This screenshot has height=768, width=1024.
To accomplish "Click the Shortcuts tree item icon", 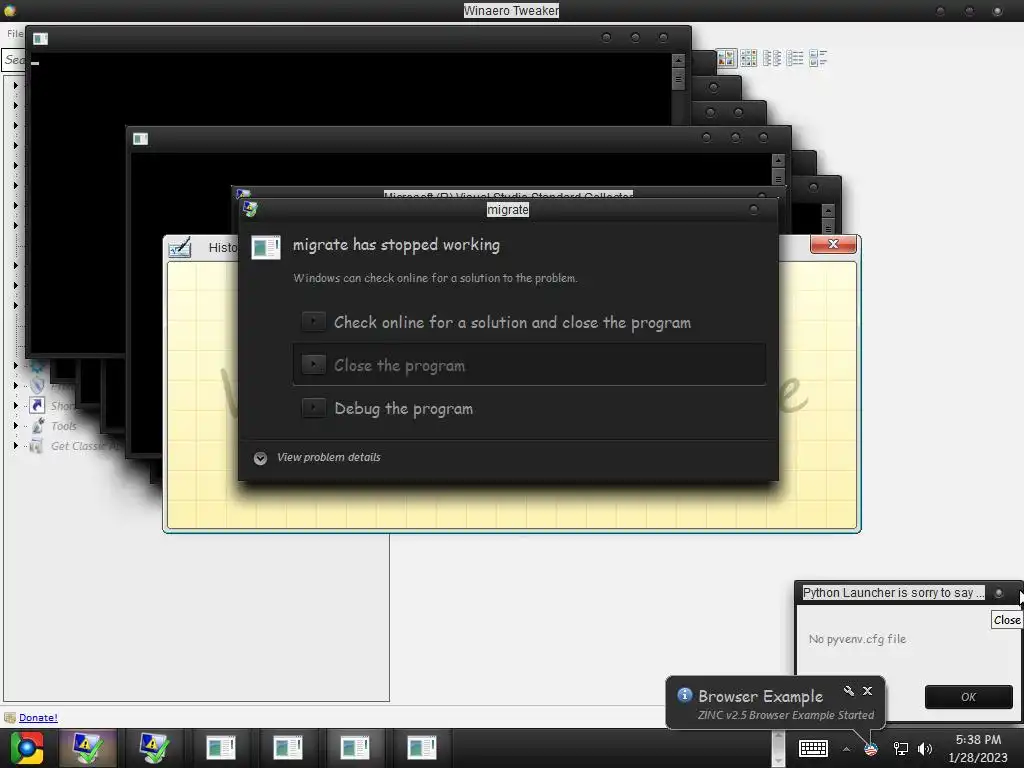I will click(38, 406).
